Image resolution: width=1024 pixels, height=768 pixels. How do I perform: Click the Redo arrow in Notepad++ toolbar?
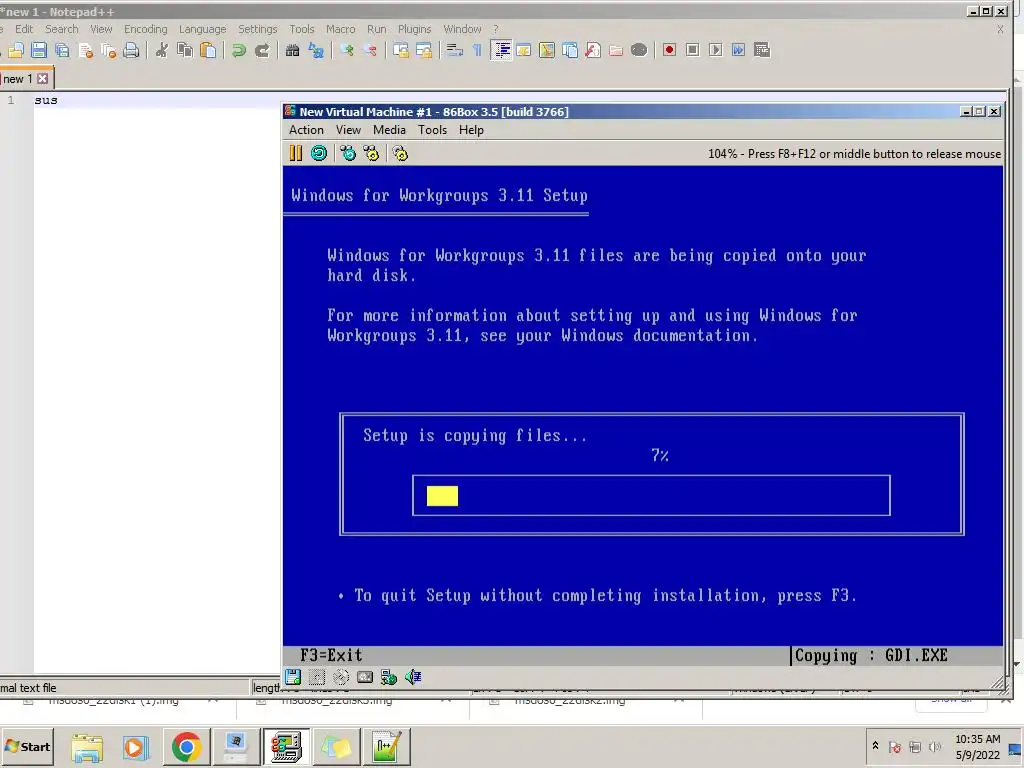(262, 50)
